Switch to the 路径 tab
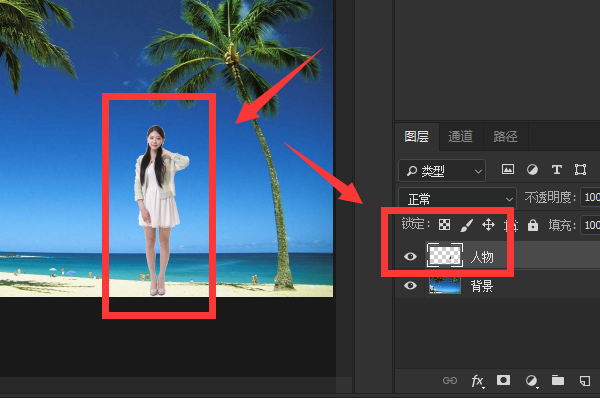This screenshot has height=400, width=600. pos(506,137)
